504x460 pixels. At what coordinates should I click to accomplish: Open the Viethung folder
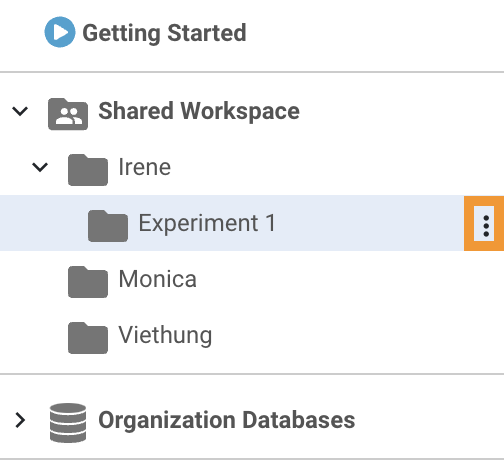click(165, 335)
